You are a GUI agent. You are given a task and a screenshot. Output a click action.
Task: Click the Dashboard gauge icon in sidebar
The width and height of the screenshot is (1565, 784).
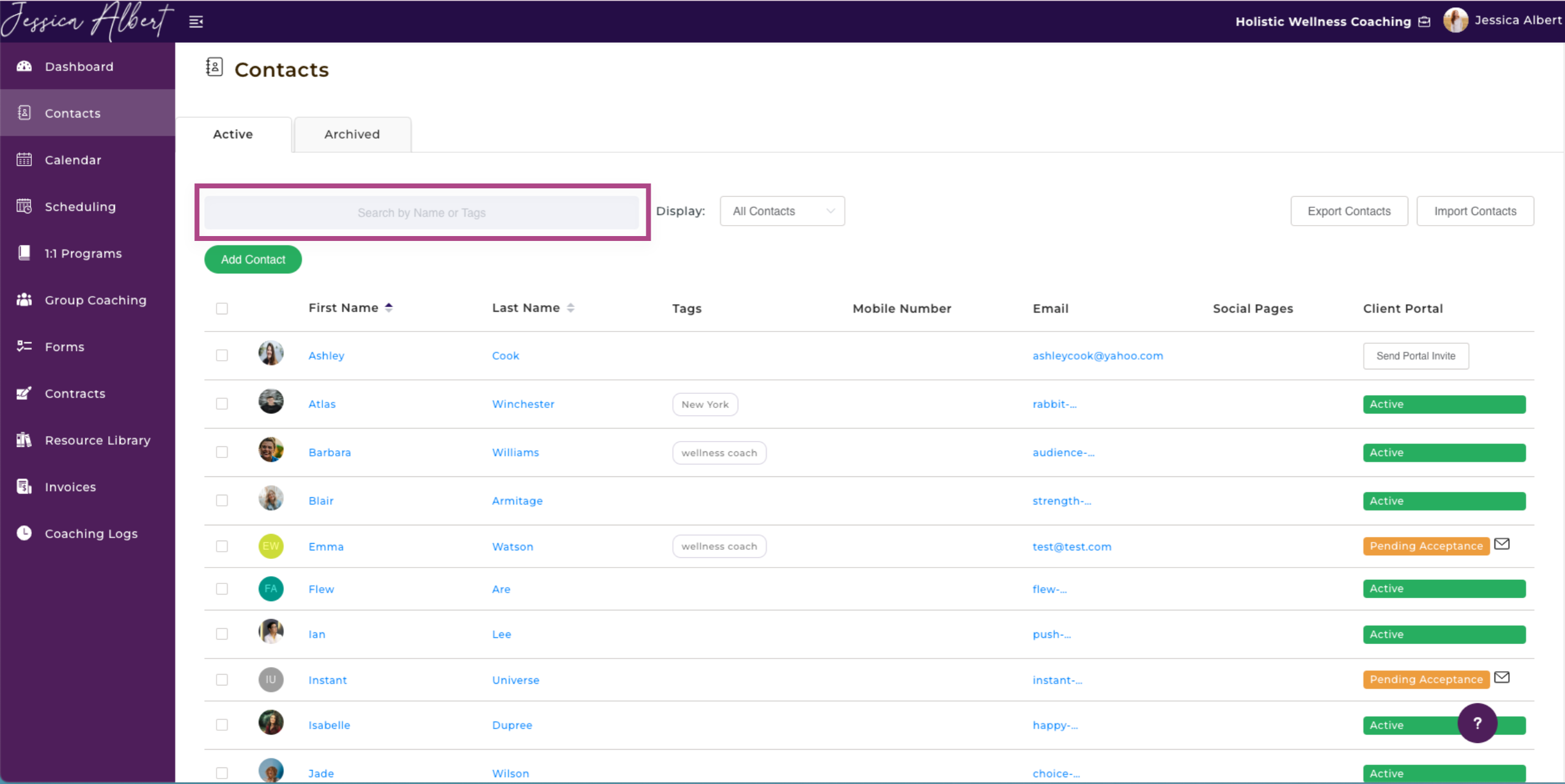tap(24, 66)
